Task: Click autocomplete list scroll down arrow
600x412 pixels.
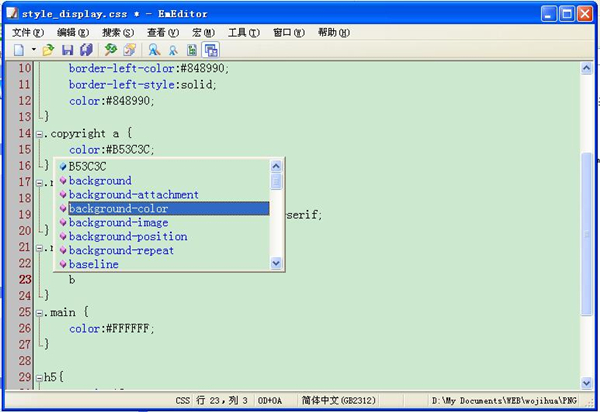Action: pos(277,263)
